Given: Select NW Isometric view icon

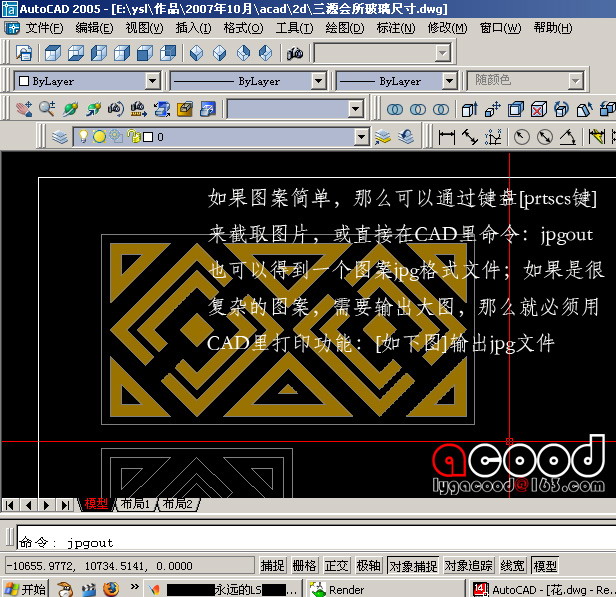Looking at the screenshot, I should [x=266, y=53].
